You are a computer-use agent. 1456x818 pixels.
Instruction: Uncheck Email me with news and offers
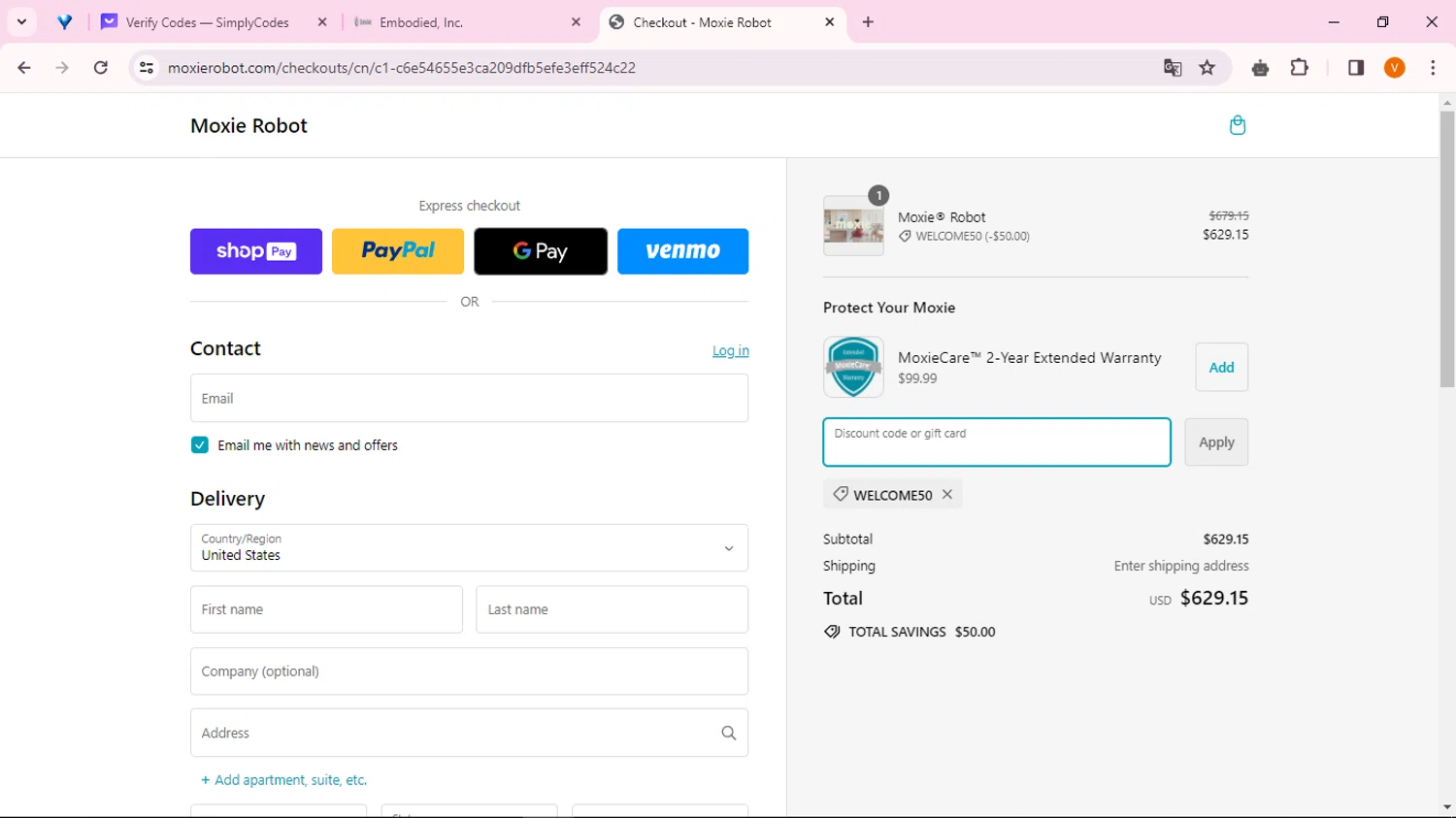pos(200,445)
